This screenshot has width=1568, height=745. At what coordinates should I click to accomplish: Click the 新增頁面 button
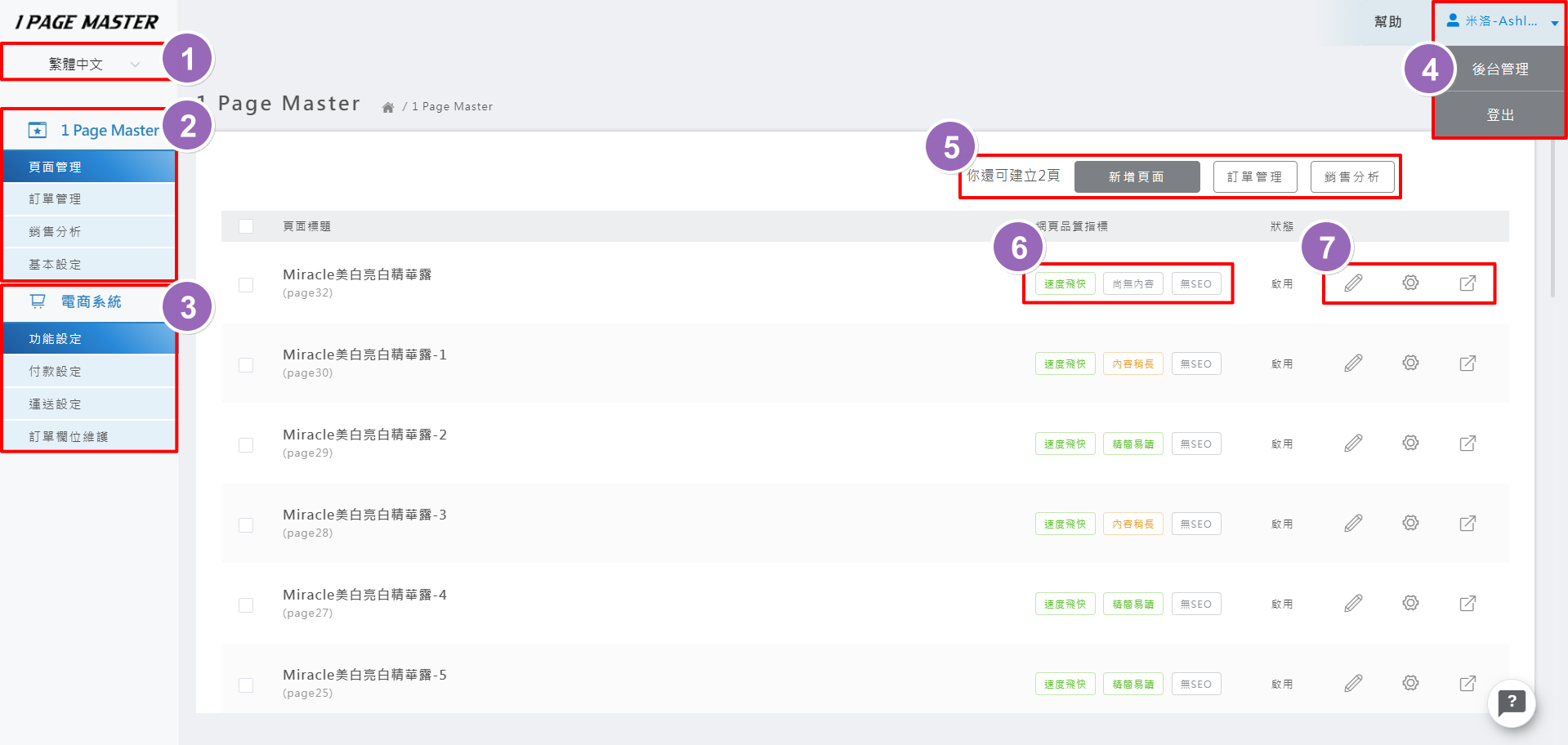[1137, 176]
